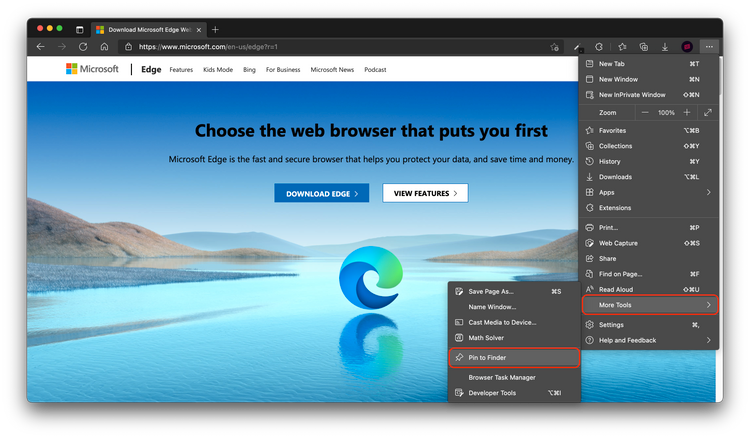750x438 pixels.
Task: Reload the page with the refresh icon
Action: pyautogui.click(x=83, y=47)
